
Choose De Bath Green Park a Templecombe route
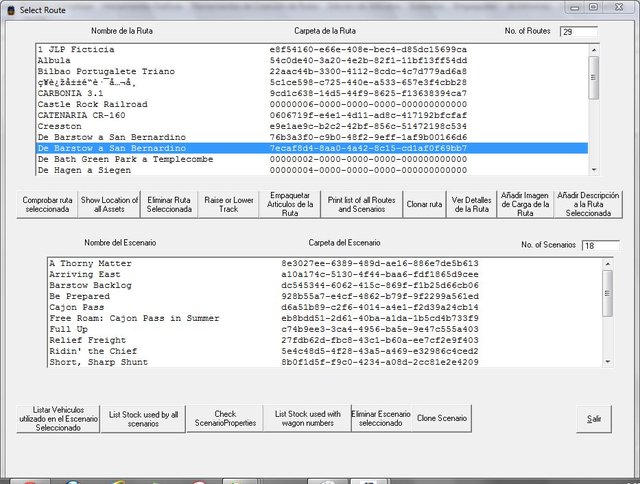124,159
